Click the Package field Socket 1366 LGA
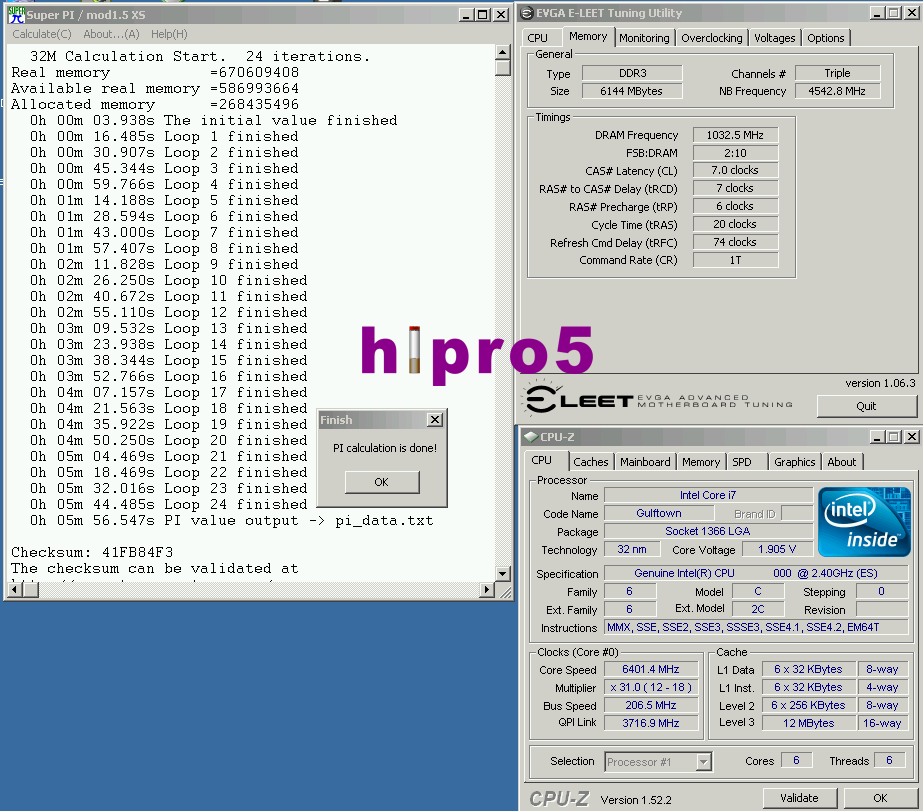Image resolution: width=923 pixels, height=811 pixels. [708, 531]
